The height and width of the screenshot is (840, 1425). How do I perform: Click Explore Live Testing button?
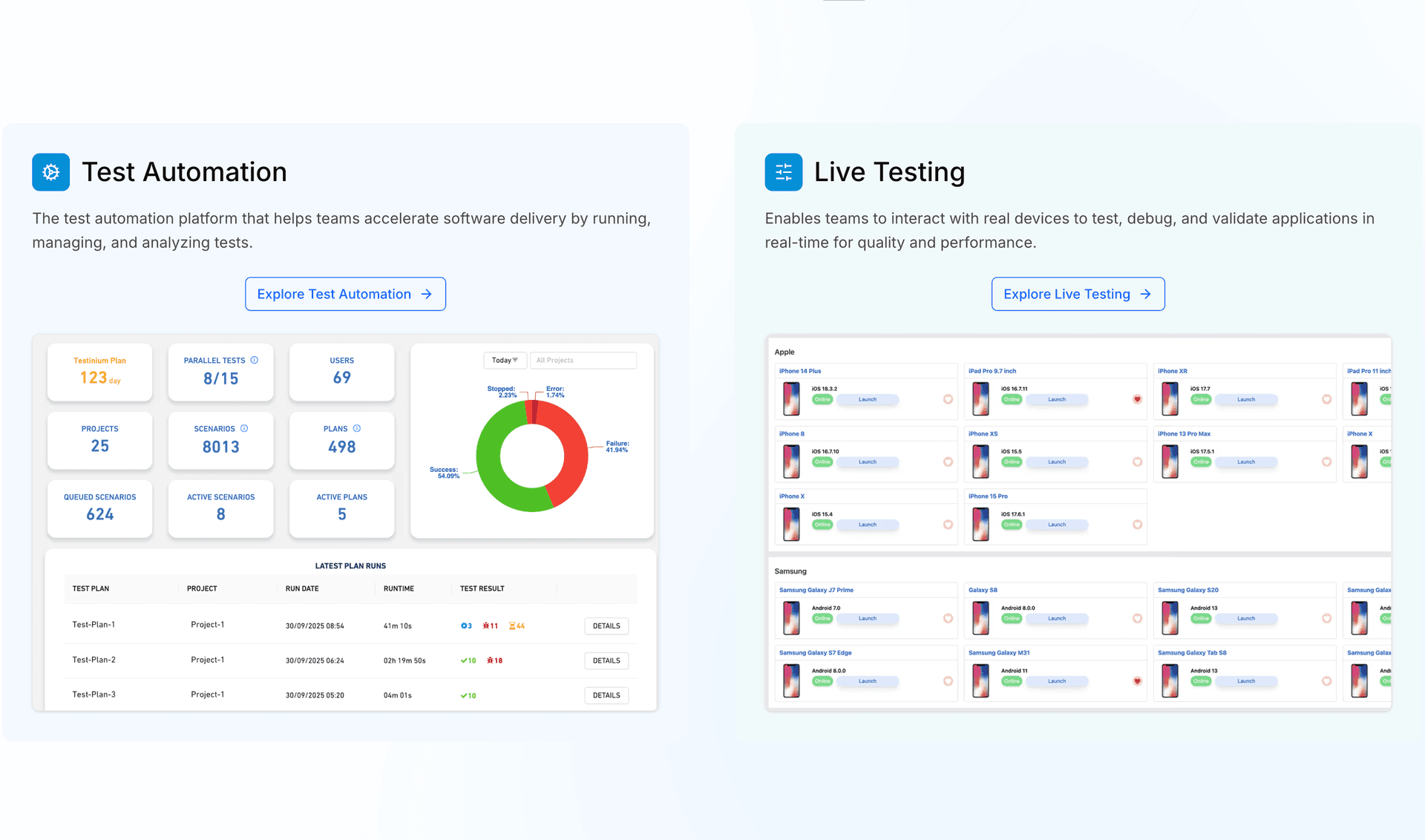[1078, 294]
